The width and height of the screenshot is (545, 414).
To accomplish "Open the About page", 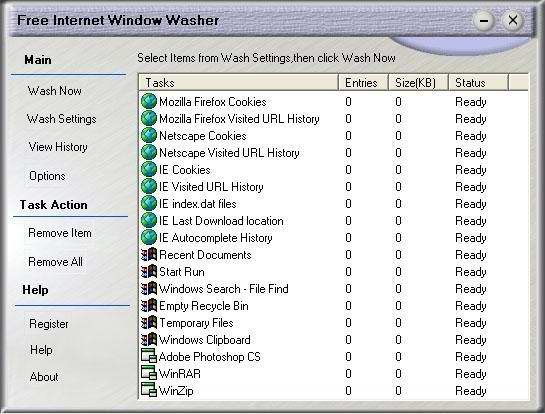I will pos(44,377).
